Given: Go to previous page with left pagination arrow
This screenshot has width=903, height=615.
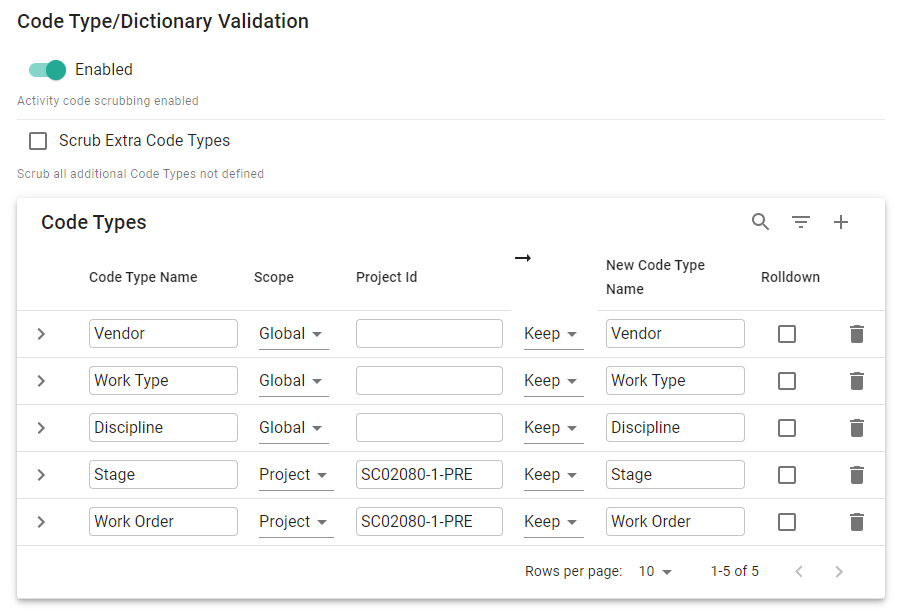Looking at the screenshot, I should [x=799, y=571].
